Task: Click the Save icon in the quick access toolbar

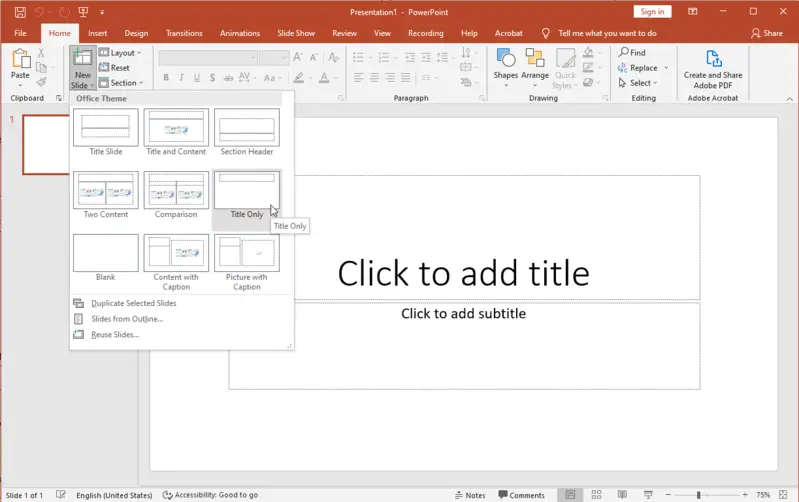Action: coord(20,12)
